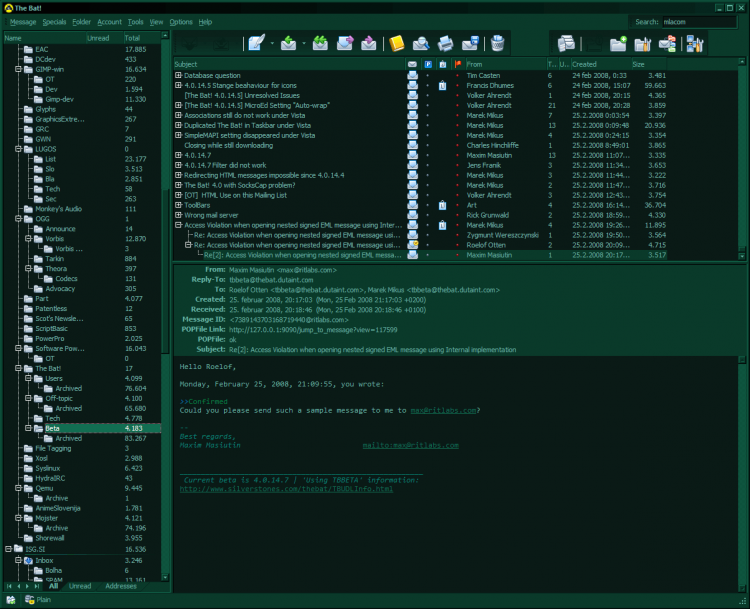Collapse the ISG.SI account node
Image resolution: width=750 pixels, height=609 pixels.
pos(8,549)
